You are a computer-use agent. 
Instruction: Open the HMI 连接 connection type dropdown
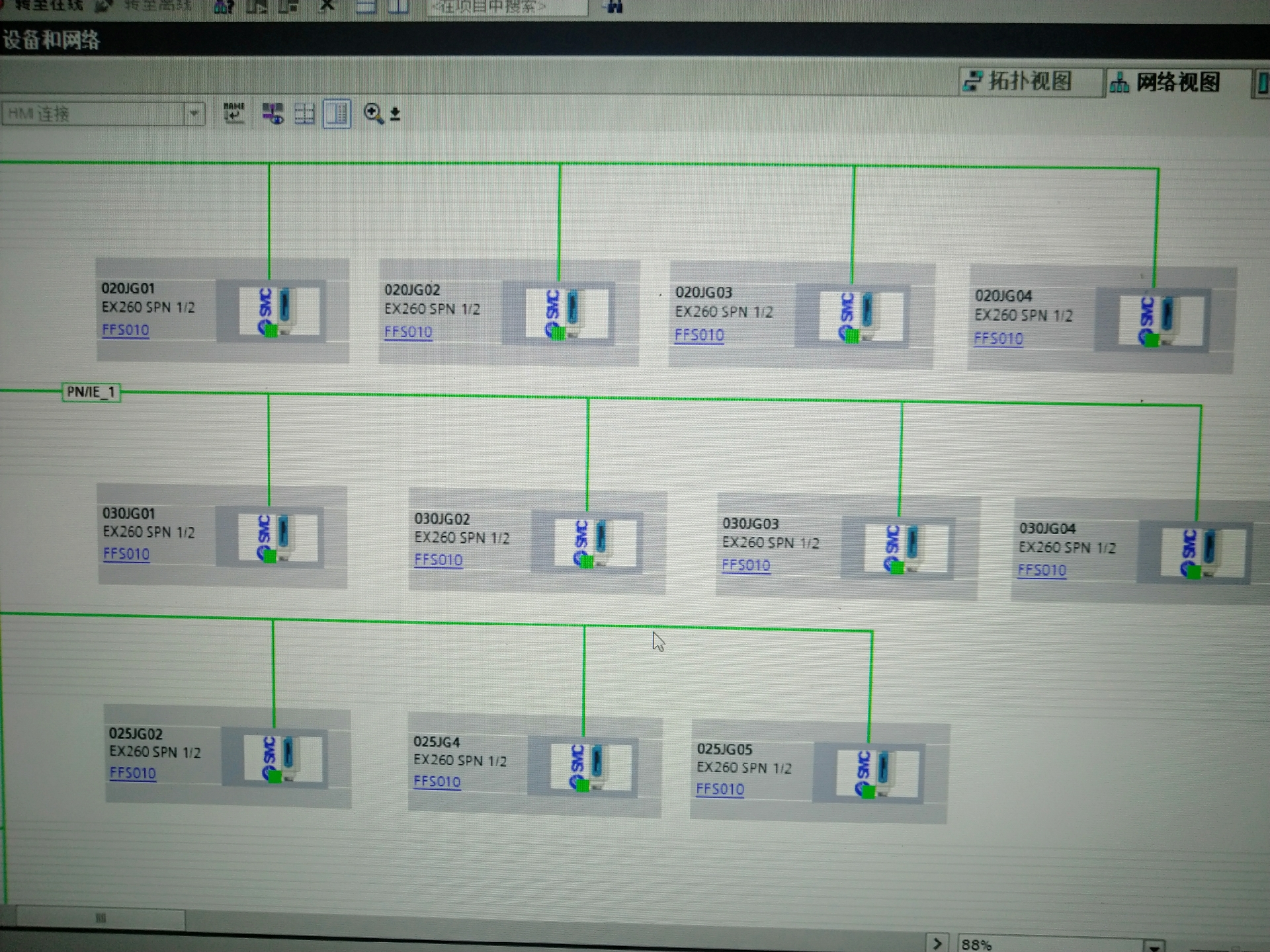click(194, 114)
